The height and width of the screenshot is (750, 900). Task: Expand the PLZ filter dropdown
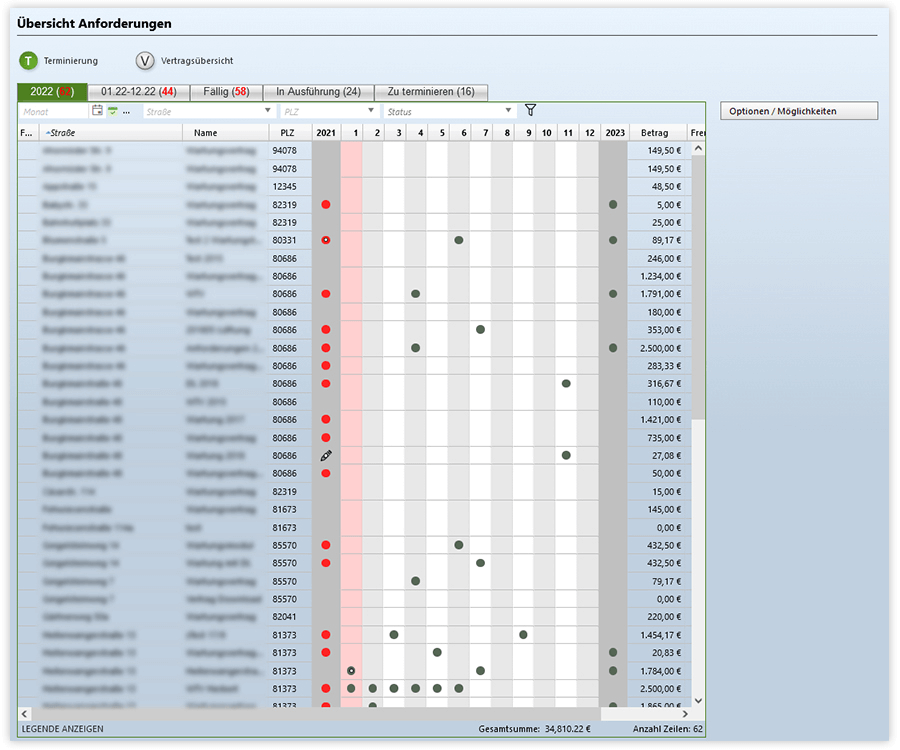[372, 111]
